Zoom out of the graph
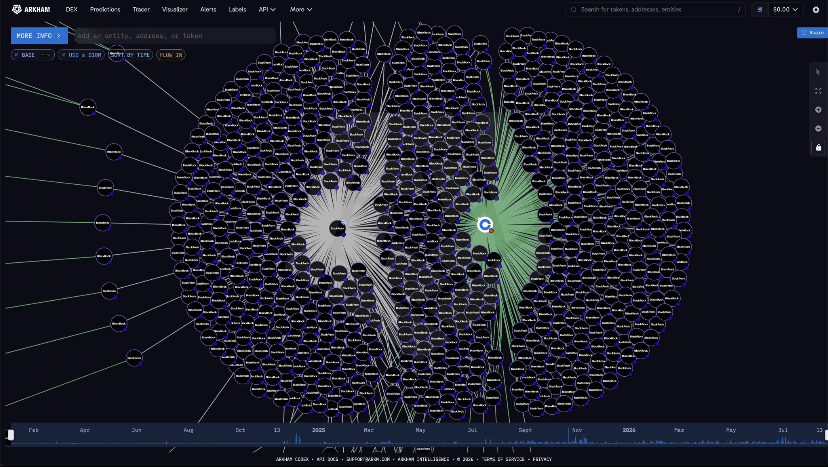The image size is (828, 467). (x=818, y=128)
